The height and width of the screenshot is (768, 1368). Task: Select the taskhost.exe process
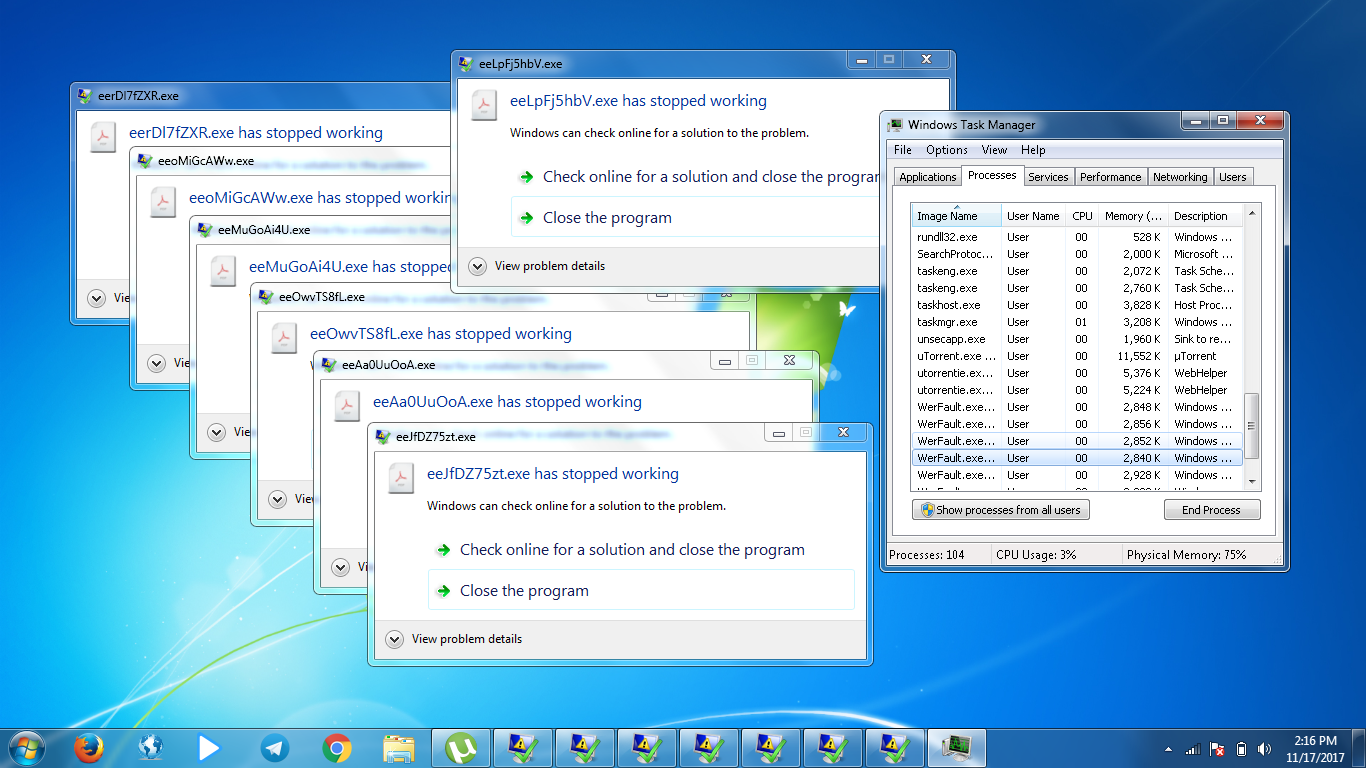pyautogui.click(x=1078, y=305)
